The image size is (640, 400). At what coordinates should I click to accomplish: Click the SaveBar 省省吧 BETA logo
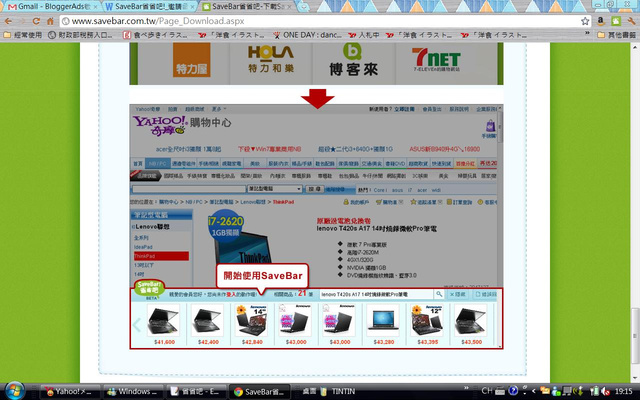(x=150, y=289)
